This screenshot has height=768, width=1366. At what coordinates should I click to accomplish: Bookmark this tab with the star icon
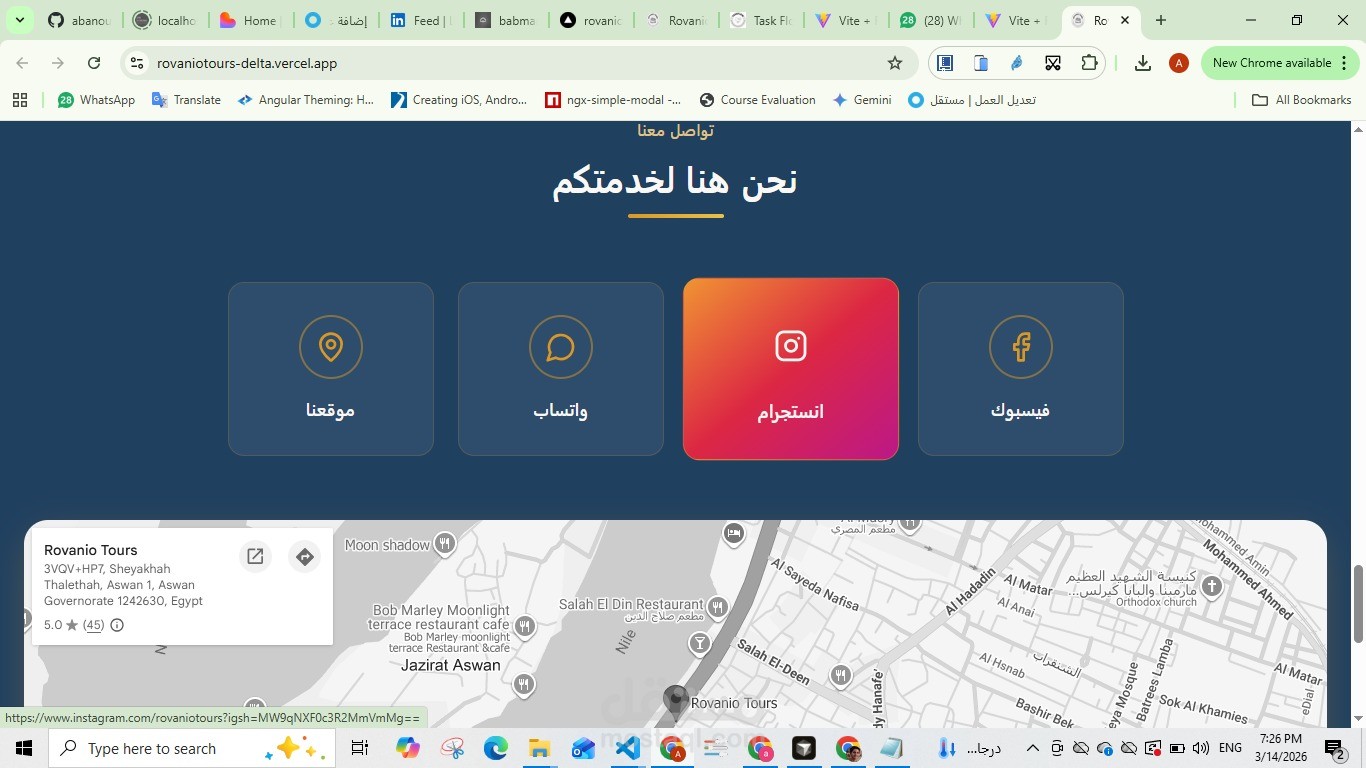(x=895, y=63)
